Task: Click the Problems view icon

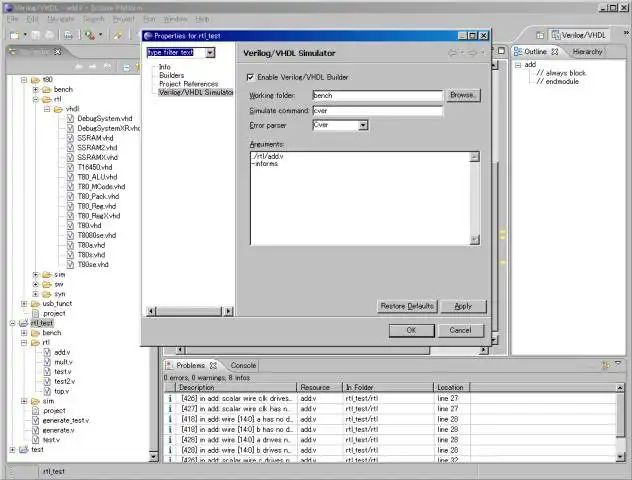Action: pyautogui.click(x=169, y=366)
